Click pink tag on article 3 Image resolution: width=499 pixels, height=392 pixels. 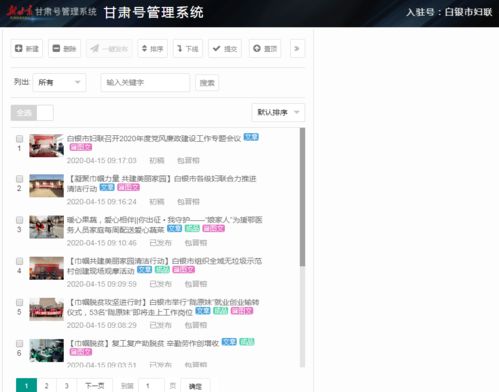click(214, 228)
